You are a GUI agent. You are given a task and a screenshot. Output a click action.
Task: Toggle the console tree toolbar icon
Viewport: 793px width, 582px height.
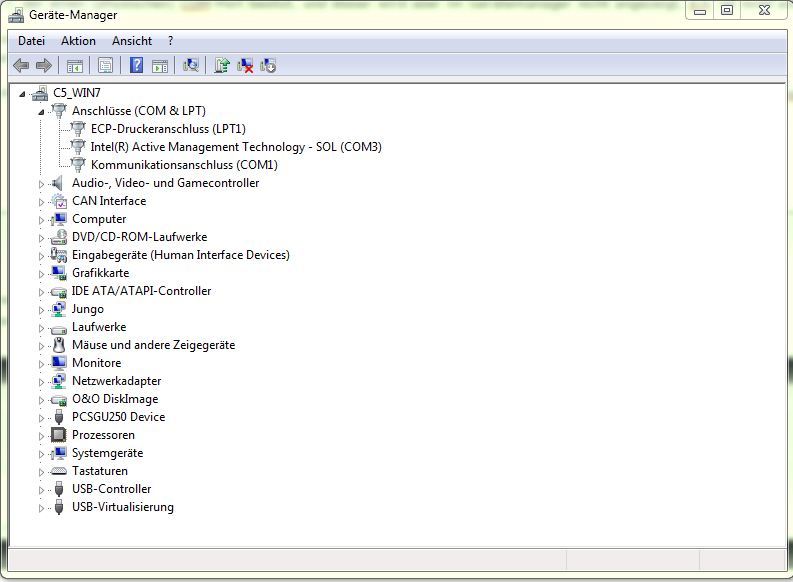pos(75,66)
